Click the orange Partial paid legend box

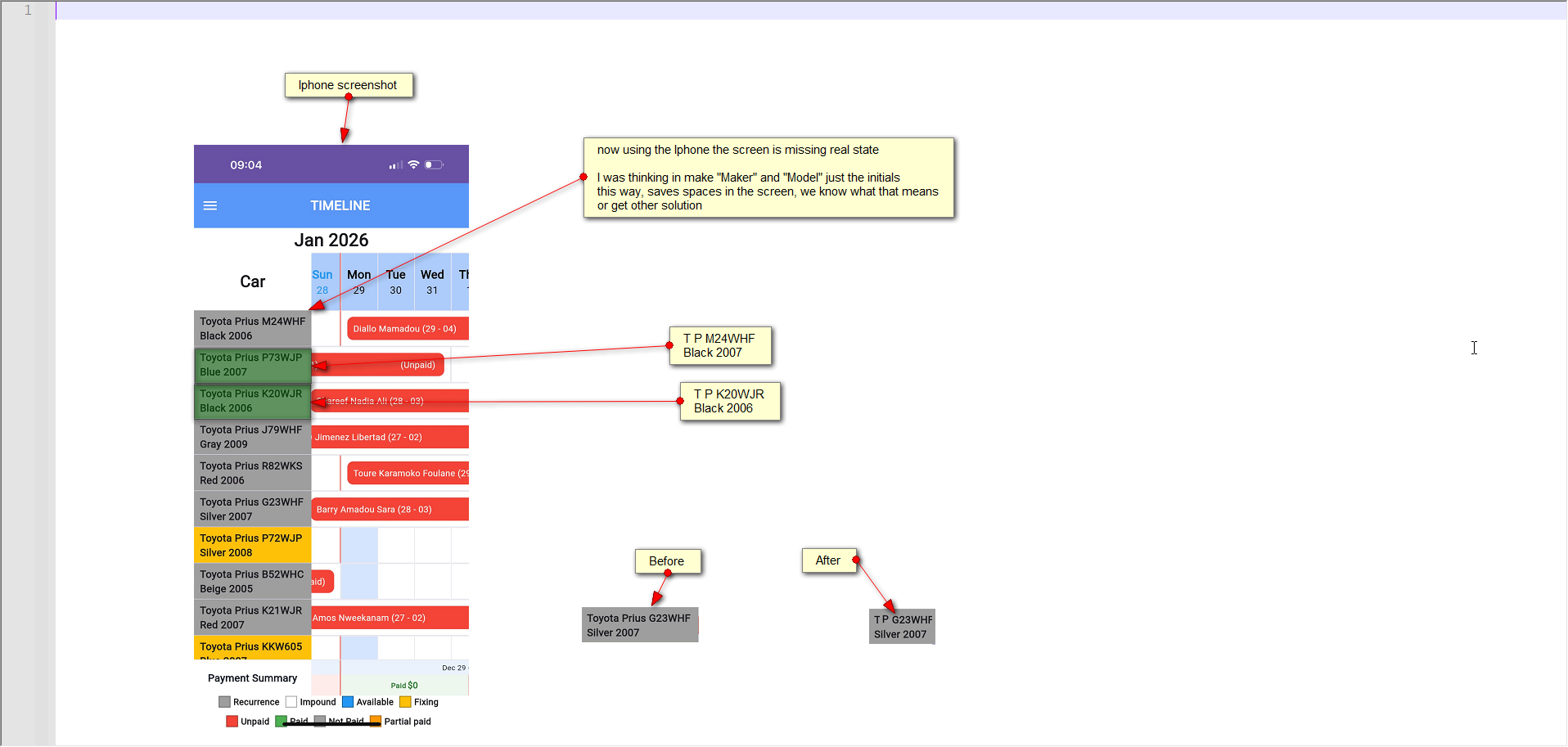click(x=376, y=722)
